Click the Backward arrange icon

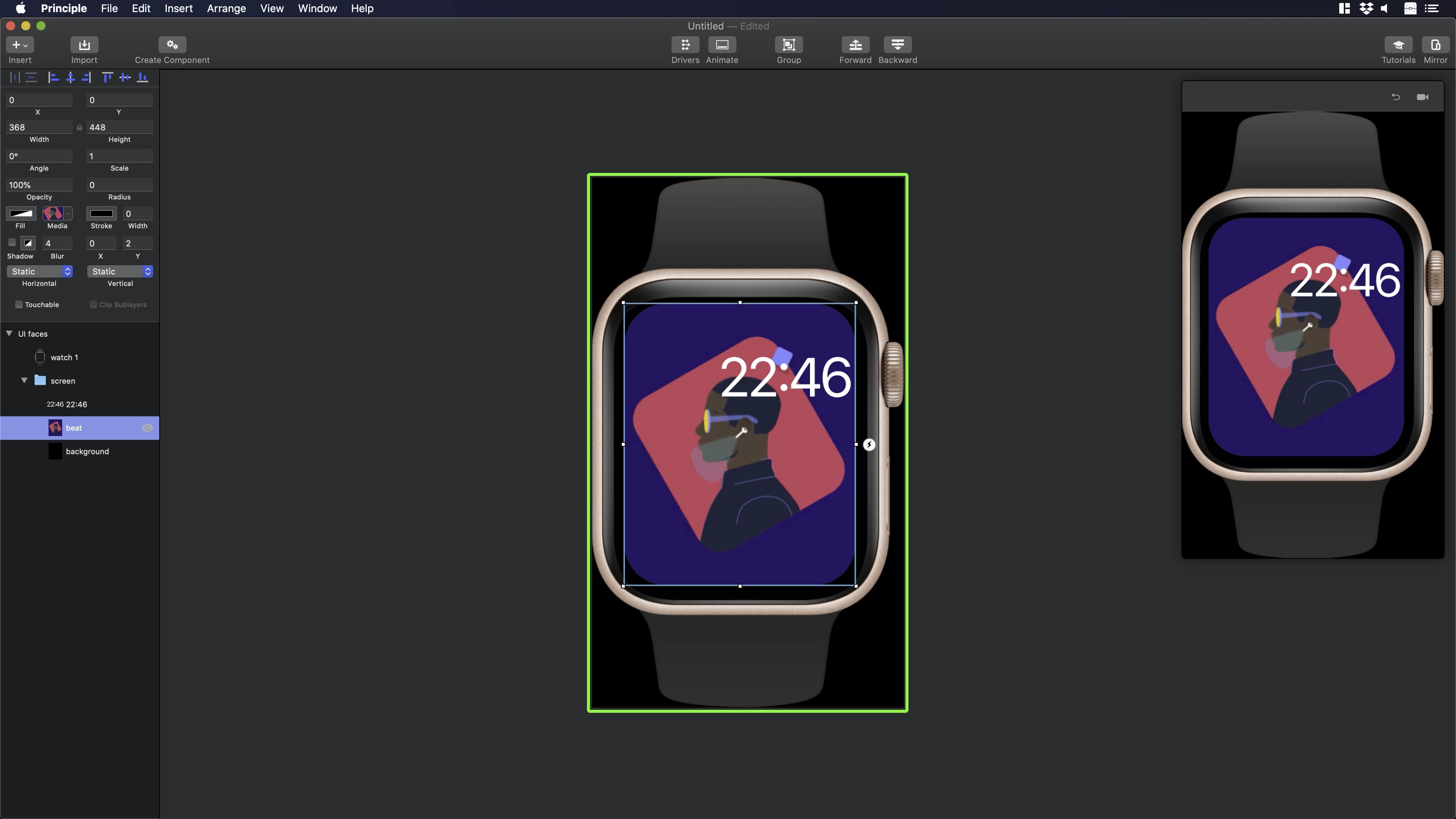click(897, 50)
